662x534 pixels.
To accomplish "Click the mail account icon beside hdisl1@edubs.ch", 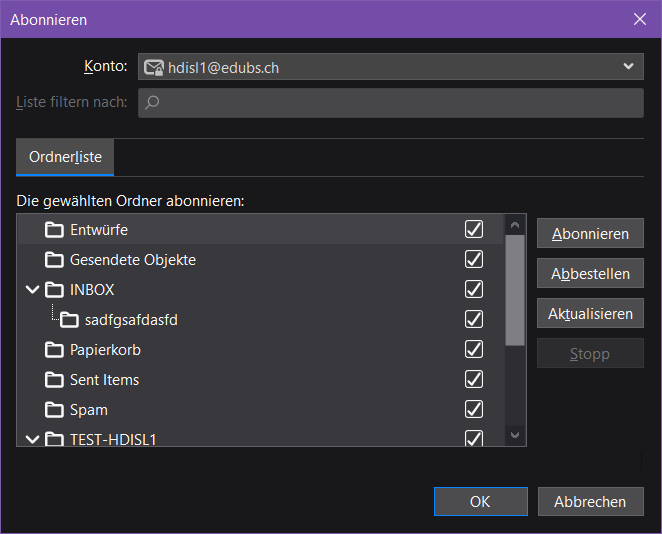I will 153,67.
